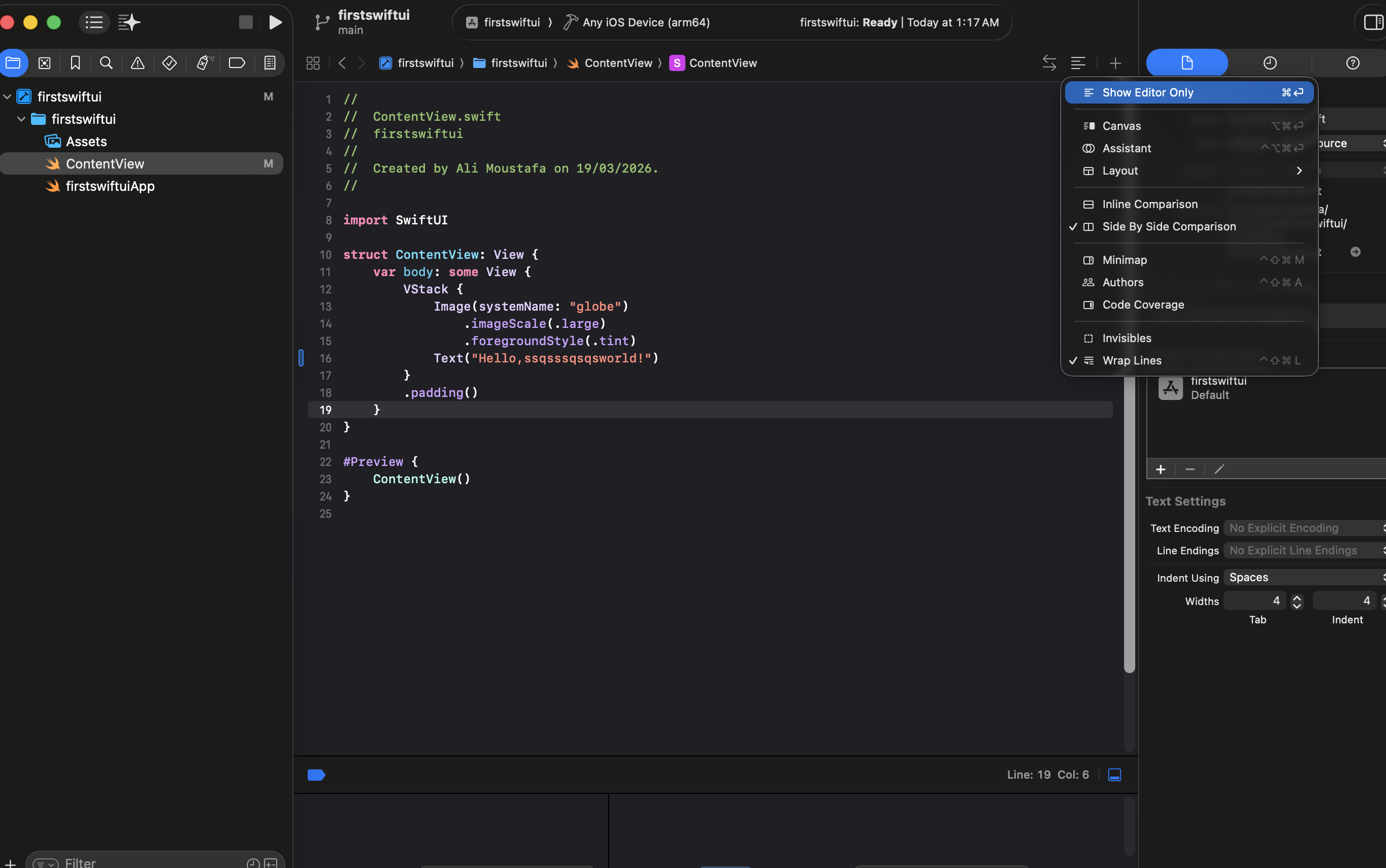Click the Tab width stepper
The height and width of the screenshot is (868, 1386).
pos(1297,601)
